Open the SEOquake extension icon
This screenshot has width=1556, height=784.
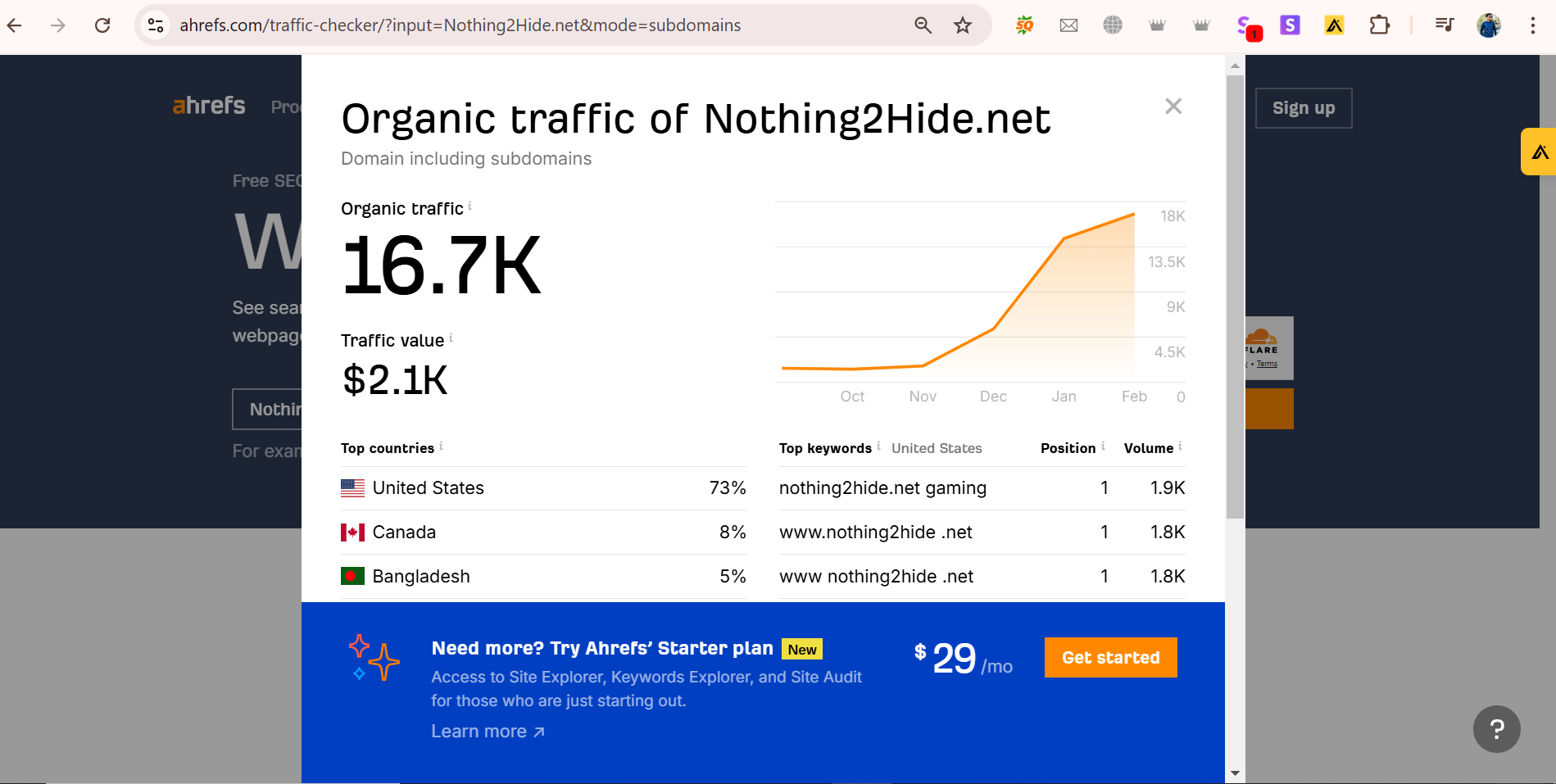(x=1024, y=25)
